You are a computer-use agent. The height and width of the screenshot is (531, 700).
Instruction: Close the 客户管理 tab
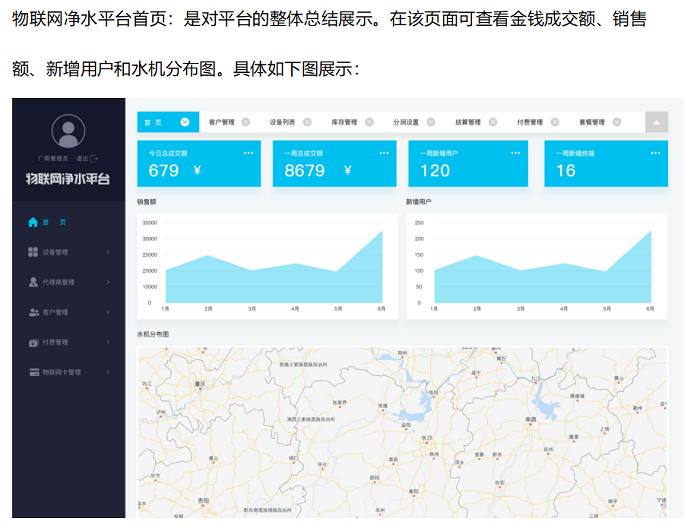[246, 122]
